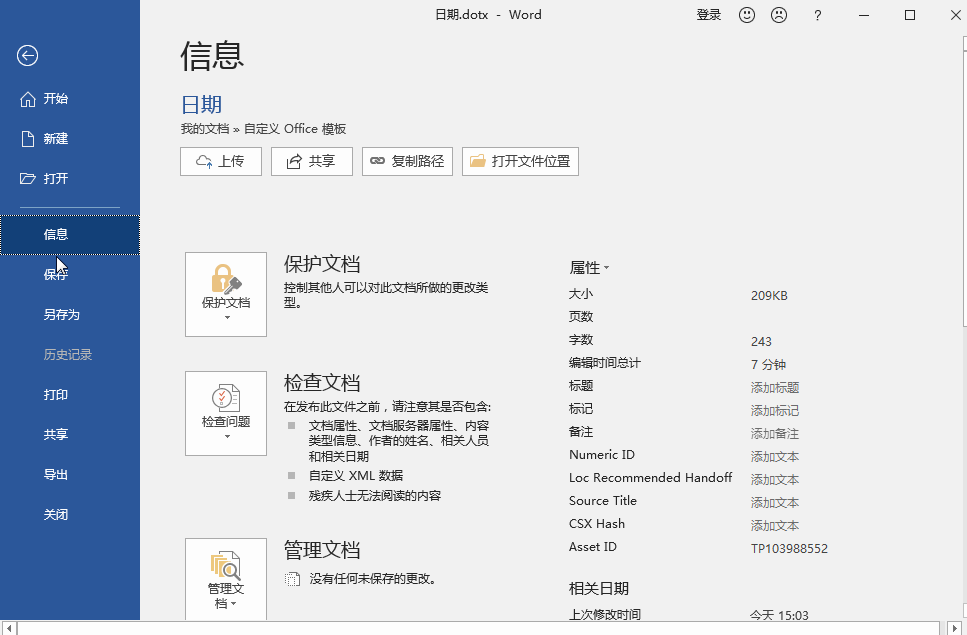Viewport: 967px width, 635px height.
Task: Click the 我的文档 breadcrumb path link
Action: tap(205, 129)
